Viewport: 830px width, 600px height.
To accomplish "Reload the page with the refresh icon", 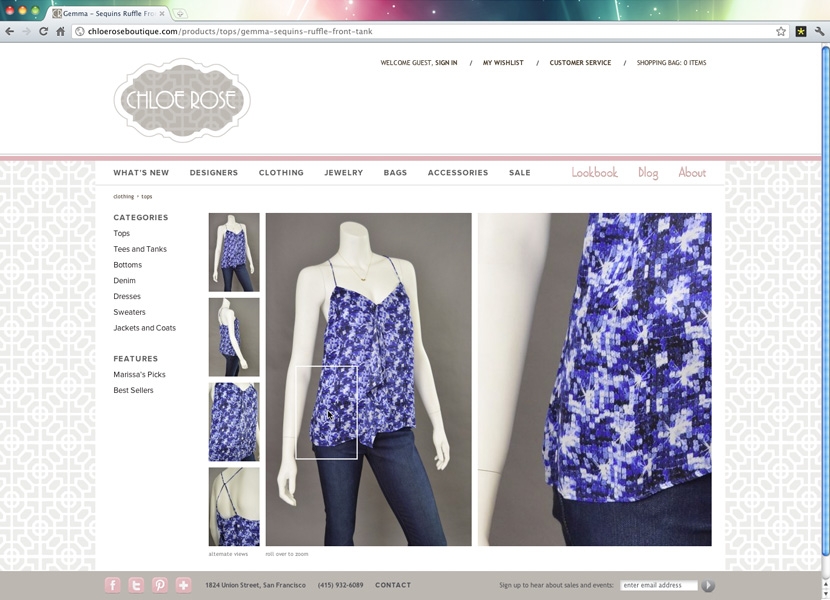I will click(x=43, y=31).
